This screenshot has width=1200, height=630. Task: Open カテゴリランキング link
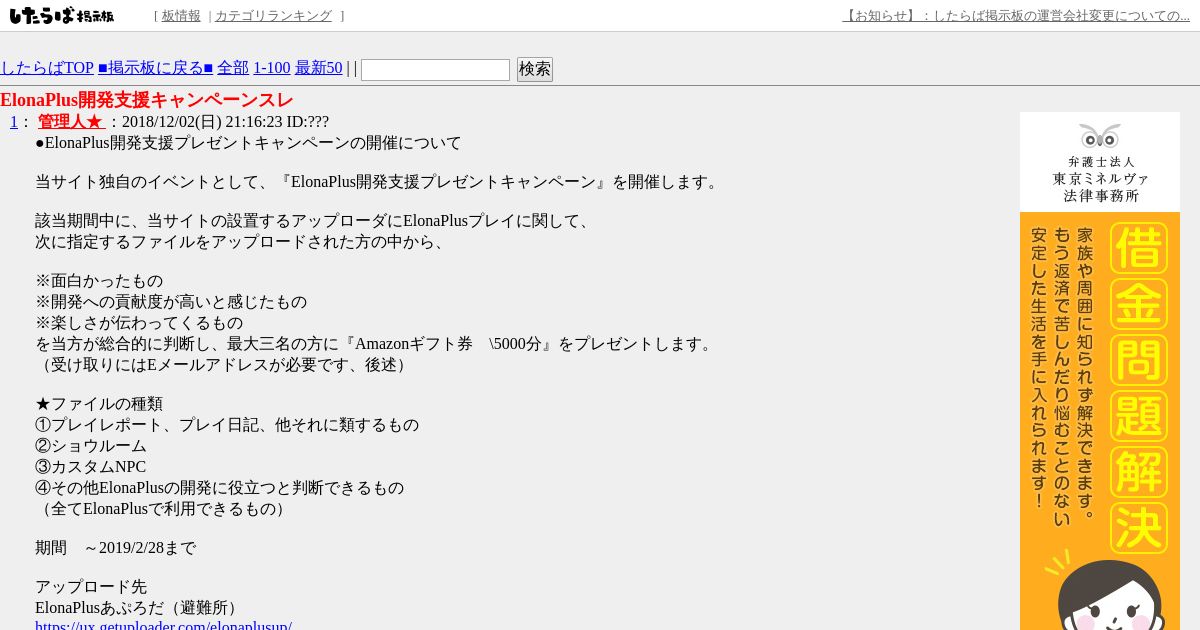[273, 16]
